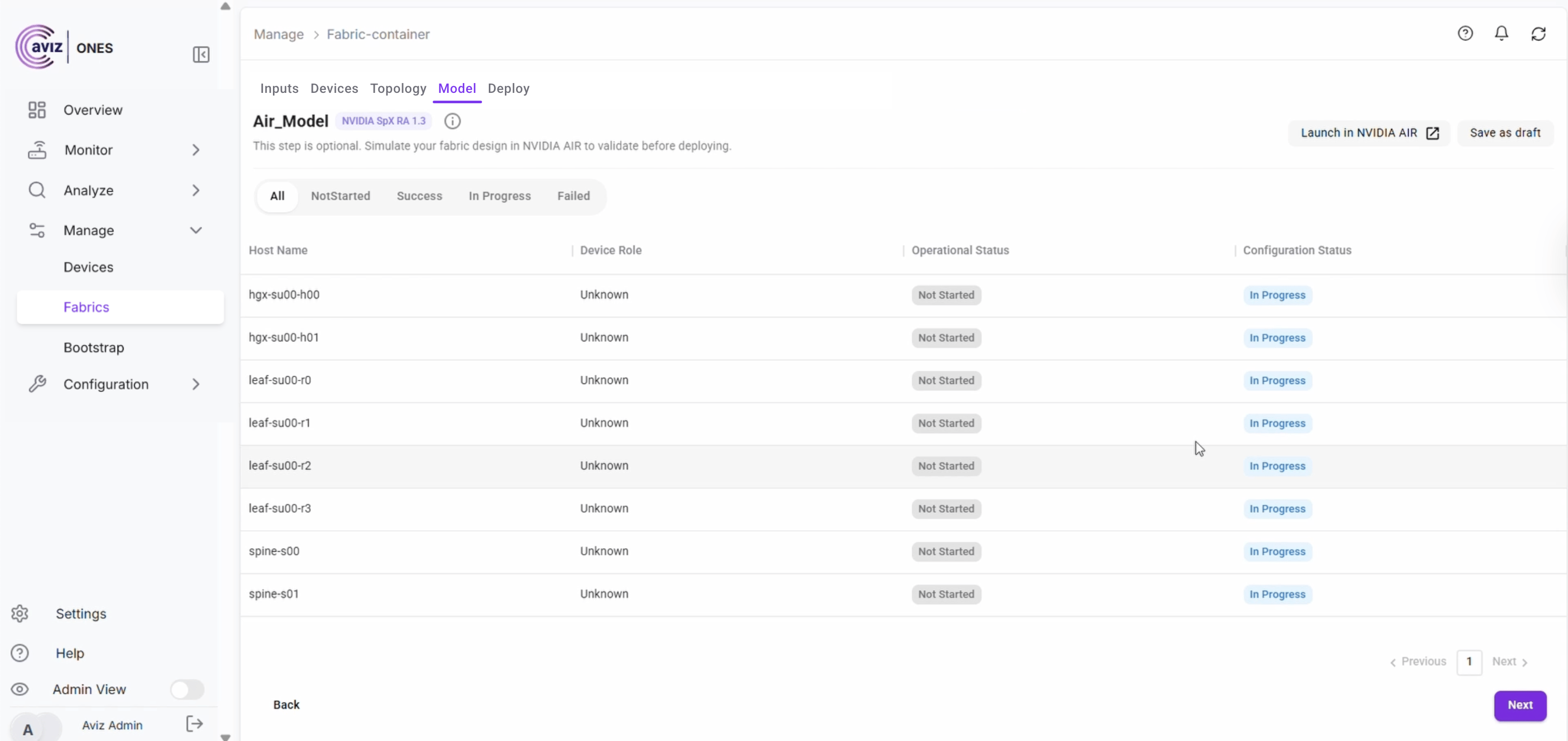Click sidebar scrollbar down arrow
1568x741 pixels.
[x=225, y=737]
